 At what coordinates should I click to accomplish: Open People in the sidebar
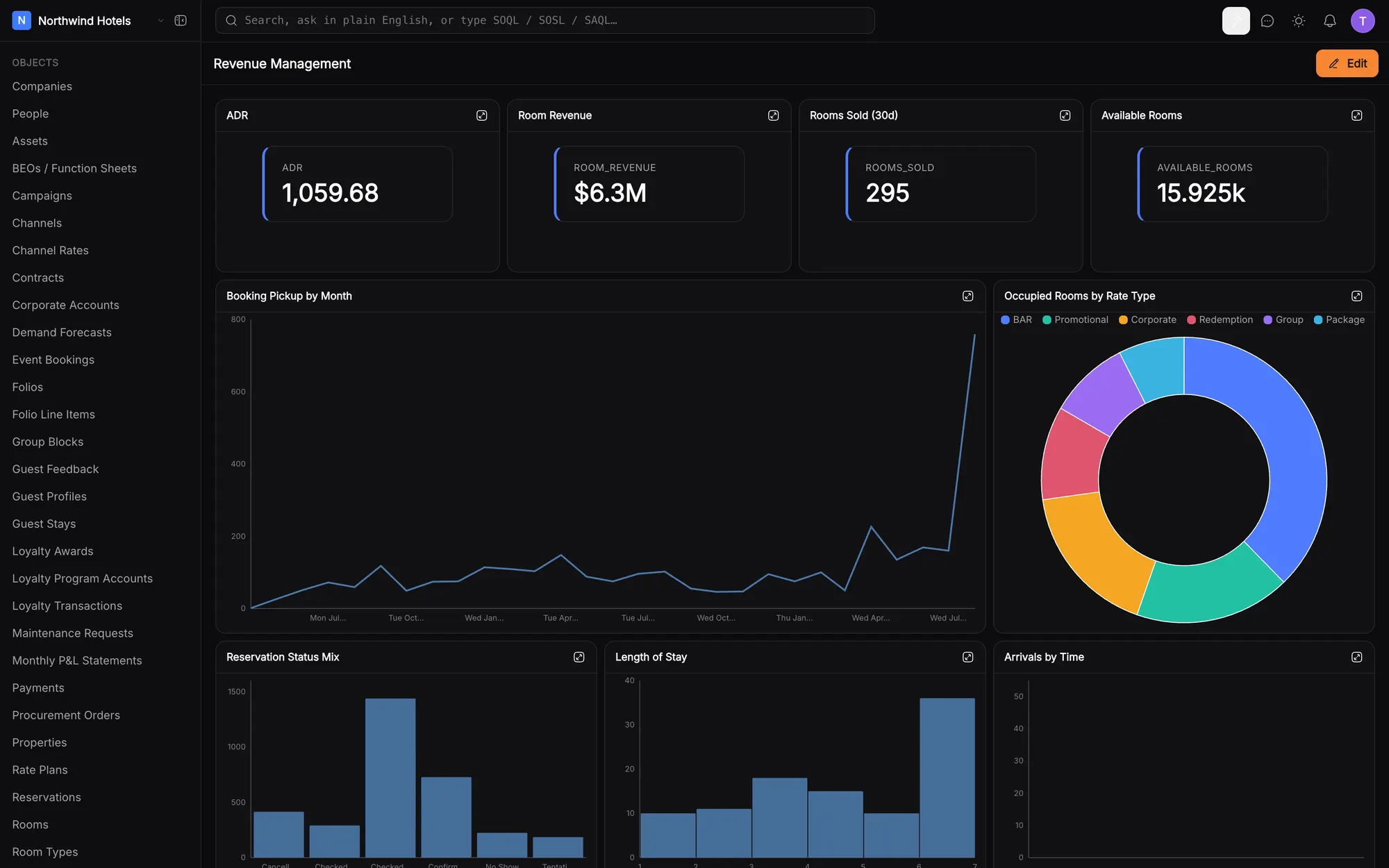coord(31,113)
